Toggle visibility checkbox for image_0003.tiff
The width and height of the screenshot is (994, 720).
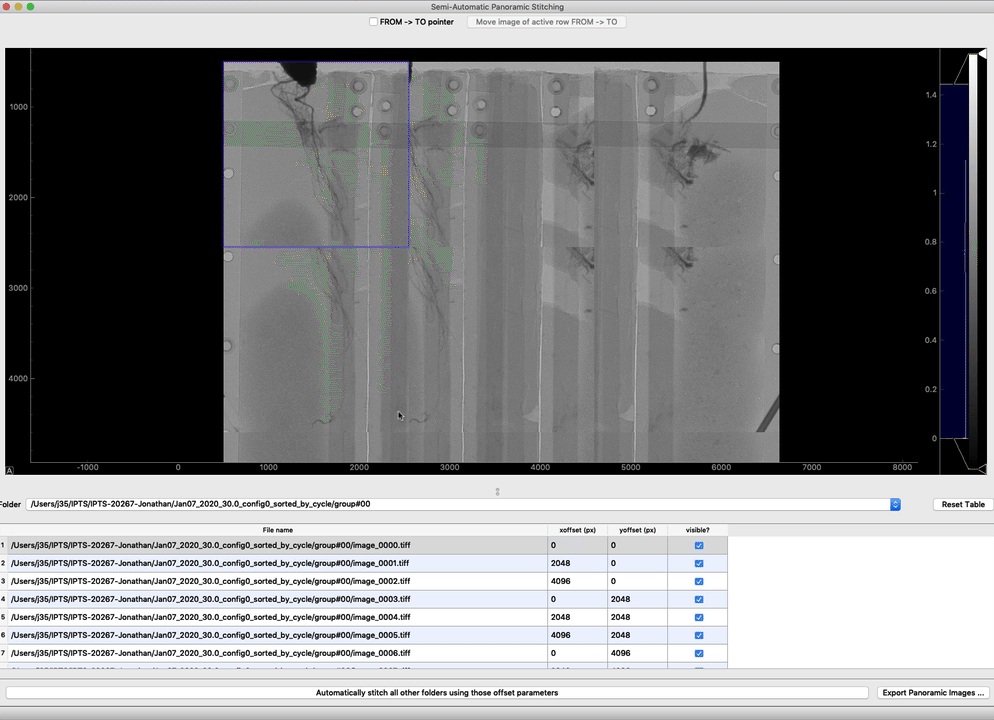point(698,600)
